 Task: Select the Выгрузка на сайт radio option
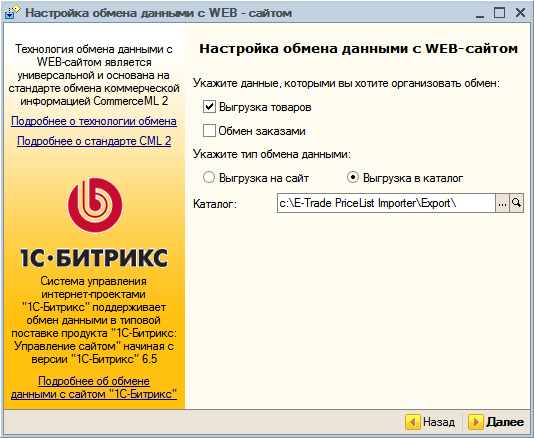pos(209,177)
